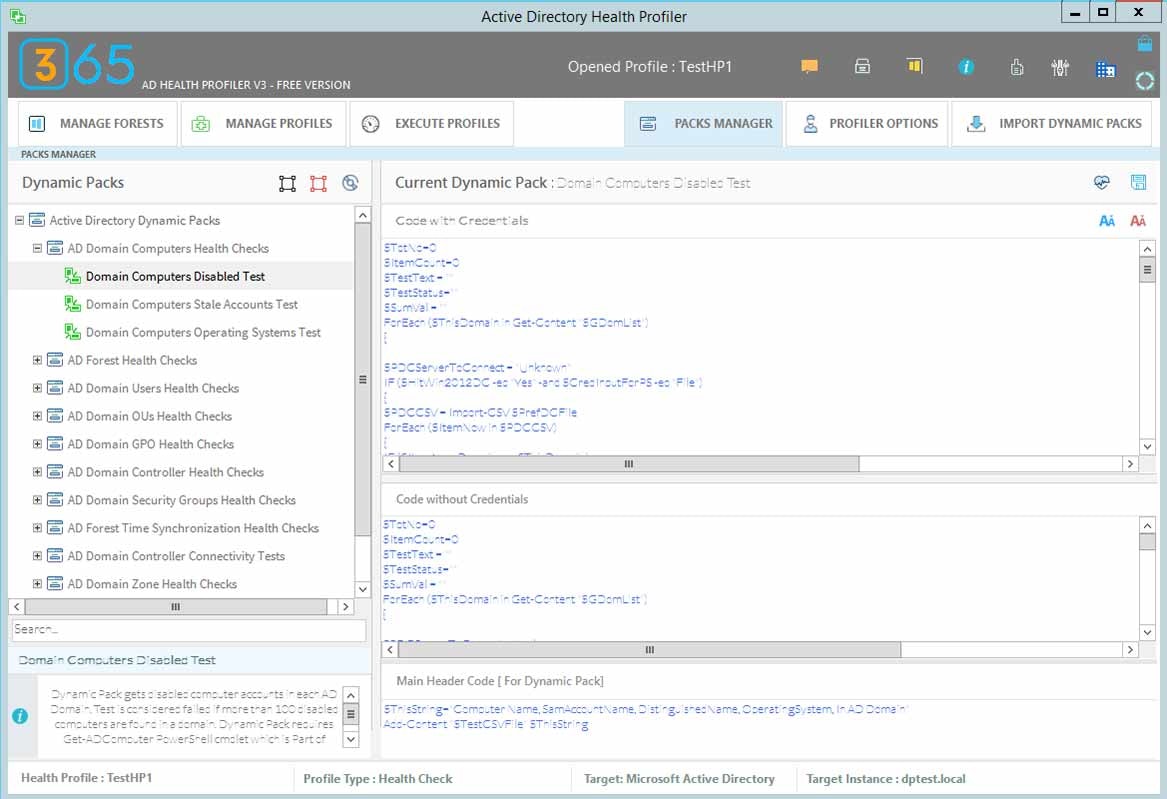Click Profile Type : Health Check status
The width and height of the screenshot is (1167, 799).
tap(377, 779)
